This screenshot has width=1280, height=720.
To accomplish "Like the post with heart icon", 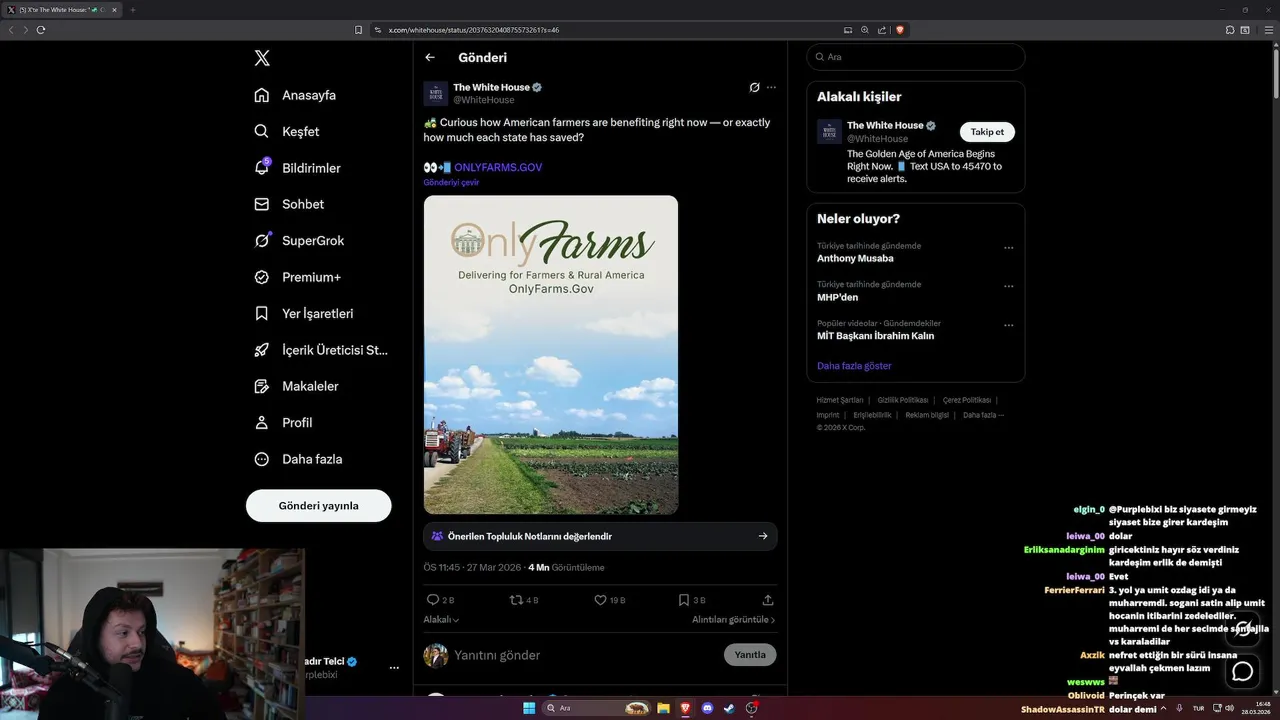I will tap(600, 600).
